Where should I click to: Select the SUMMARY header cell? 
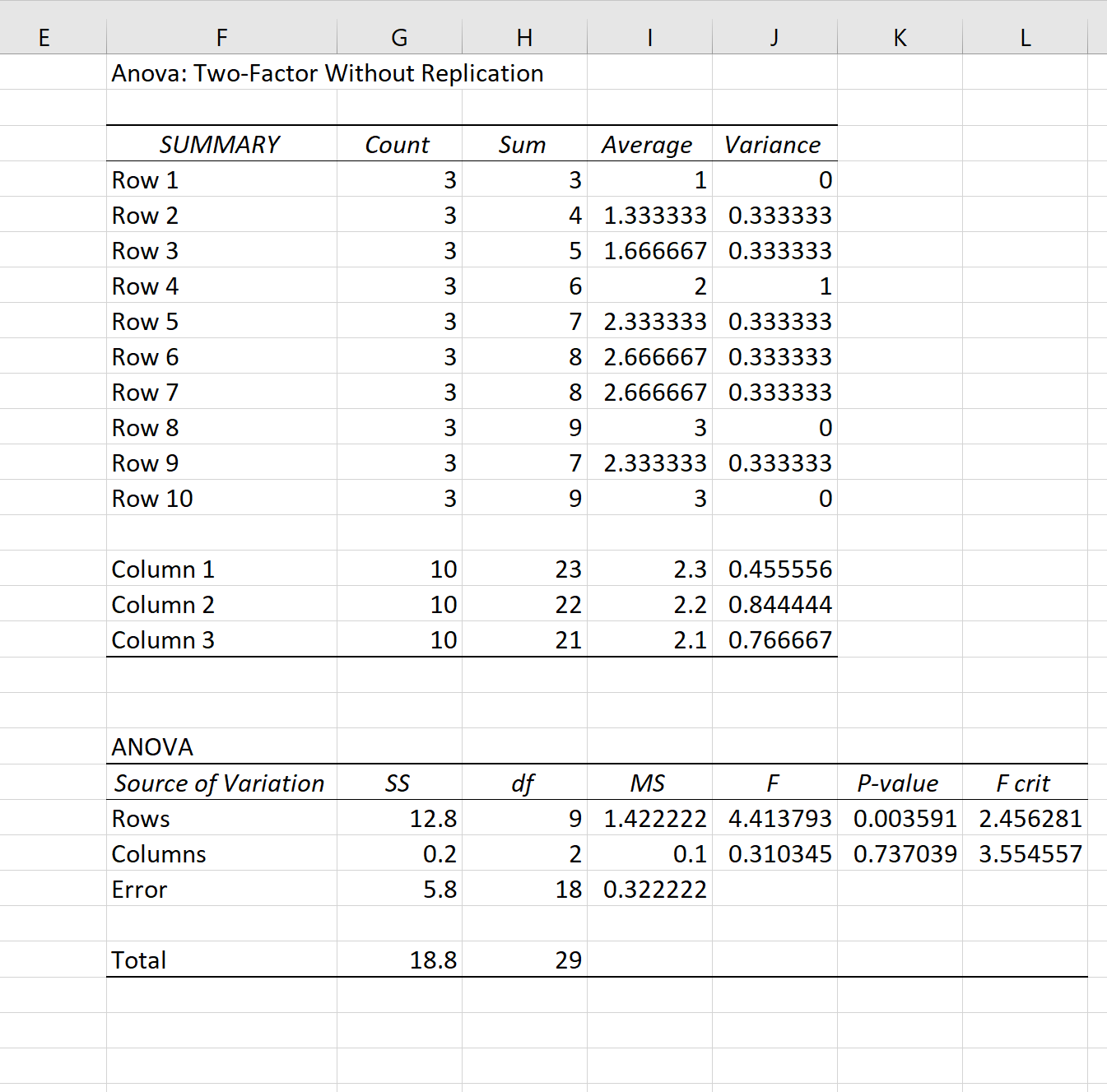point(221,144)
